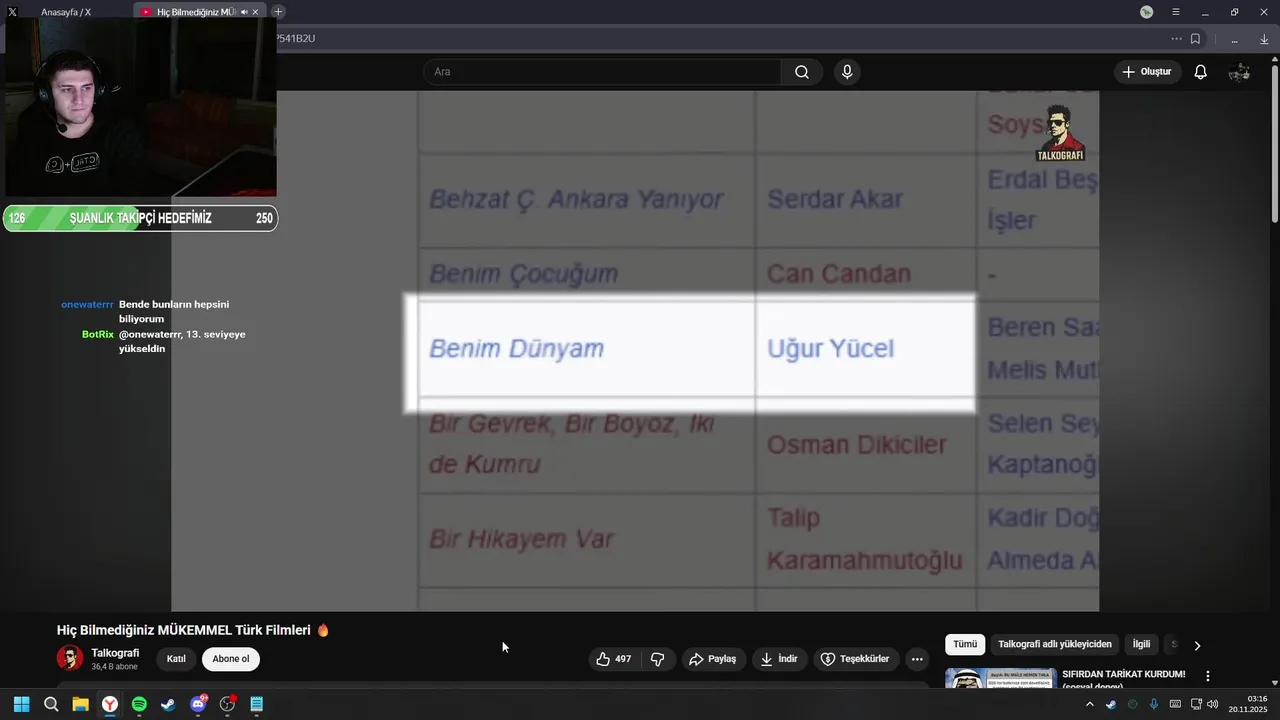1280x720 pixels.
Task: Click the microphone icon in system tray
Action: [x=1154, y=704]
